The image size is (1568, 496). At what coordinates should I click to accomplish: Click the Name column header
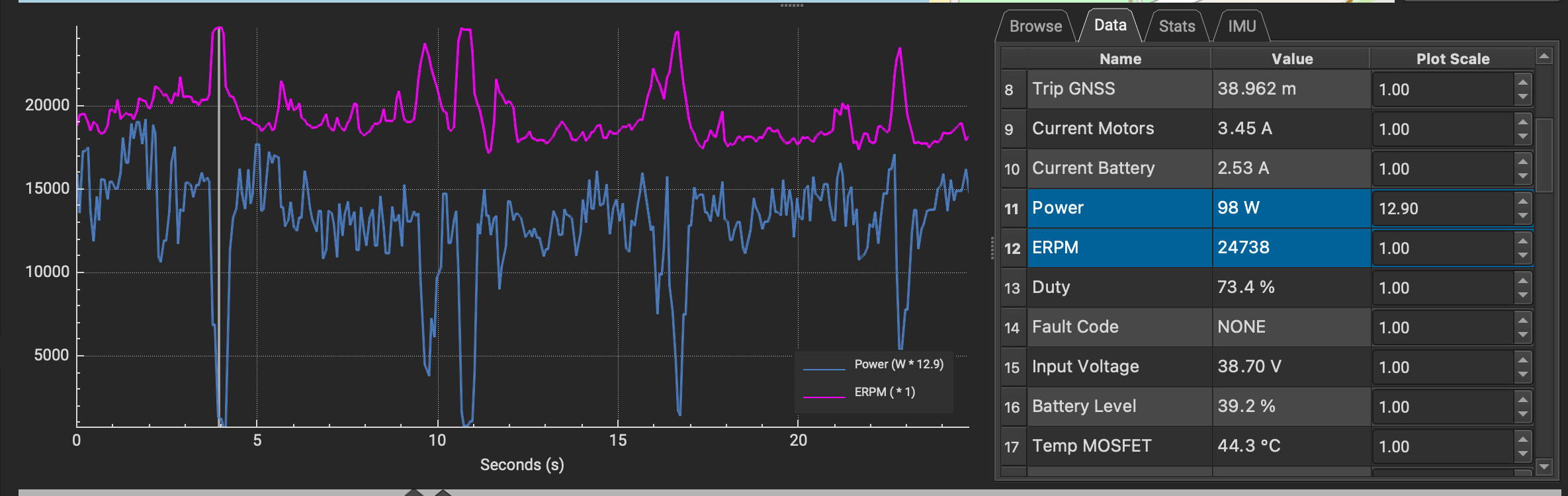[1119, 59]
